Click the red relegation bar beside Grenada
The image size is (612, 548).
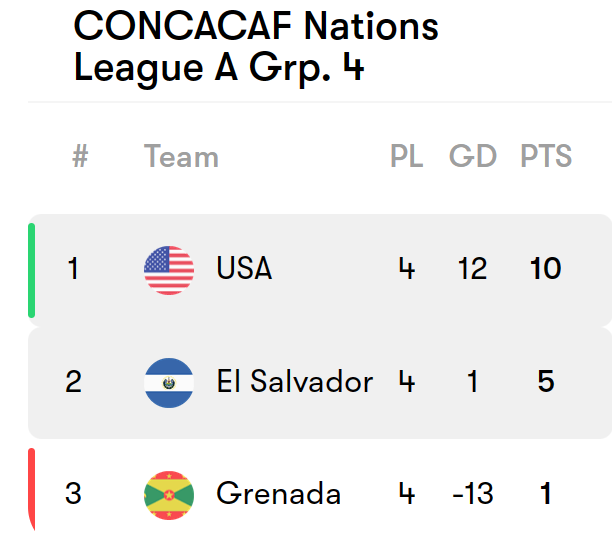click(x=32, y=490)
